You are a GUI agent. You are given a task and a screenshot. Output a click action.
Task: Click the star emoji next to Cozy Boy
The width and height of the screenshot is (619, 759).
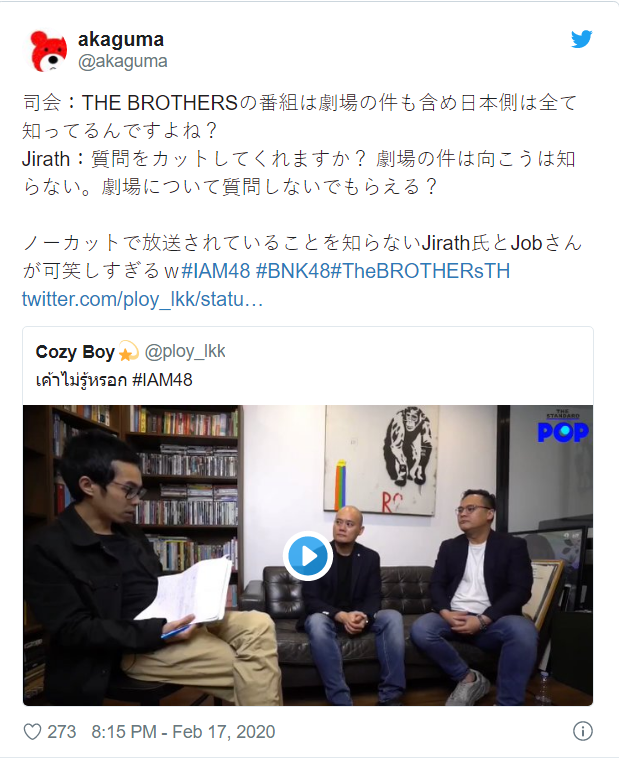pyautogui.click(x=128, y=352)
